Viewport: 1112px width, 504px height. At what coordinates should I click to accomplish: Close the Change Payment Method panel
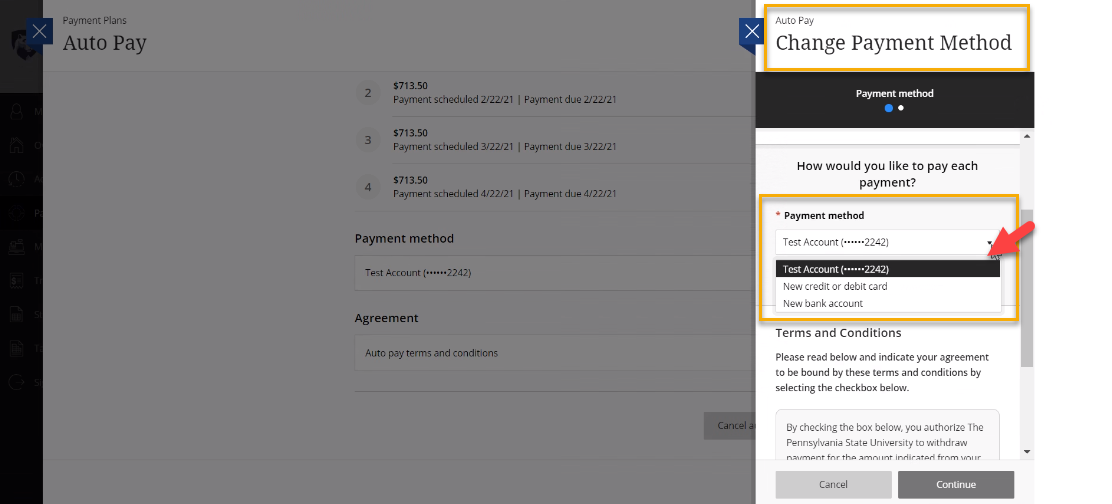click(x=752, y=33)
